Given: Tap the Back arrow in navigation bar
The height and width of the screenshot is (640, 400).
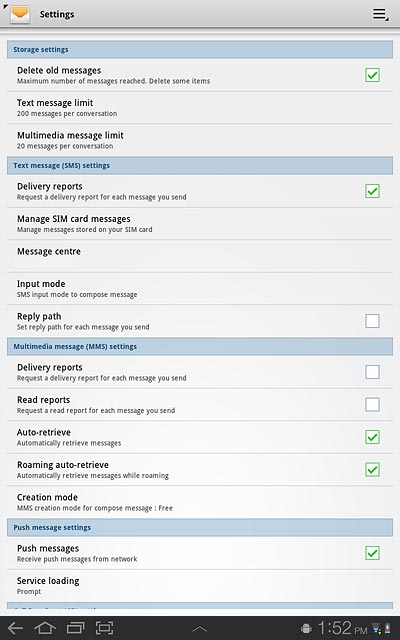Looking at the screenshot, I should click(16, 628).
